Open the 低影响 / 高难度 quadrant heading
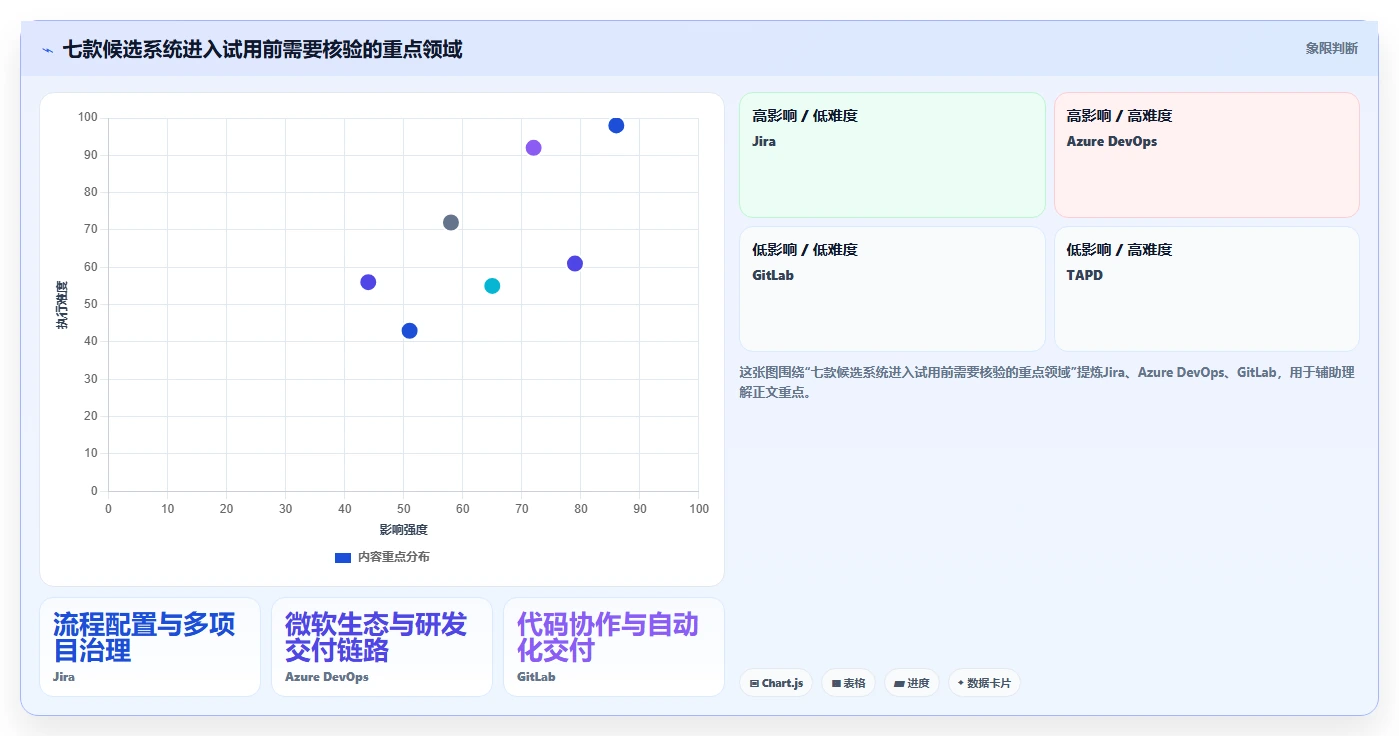This screenshot has height=736, width=1399. pos(1119,250)
